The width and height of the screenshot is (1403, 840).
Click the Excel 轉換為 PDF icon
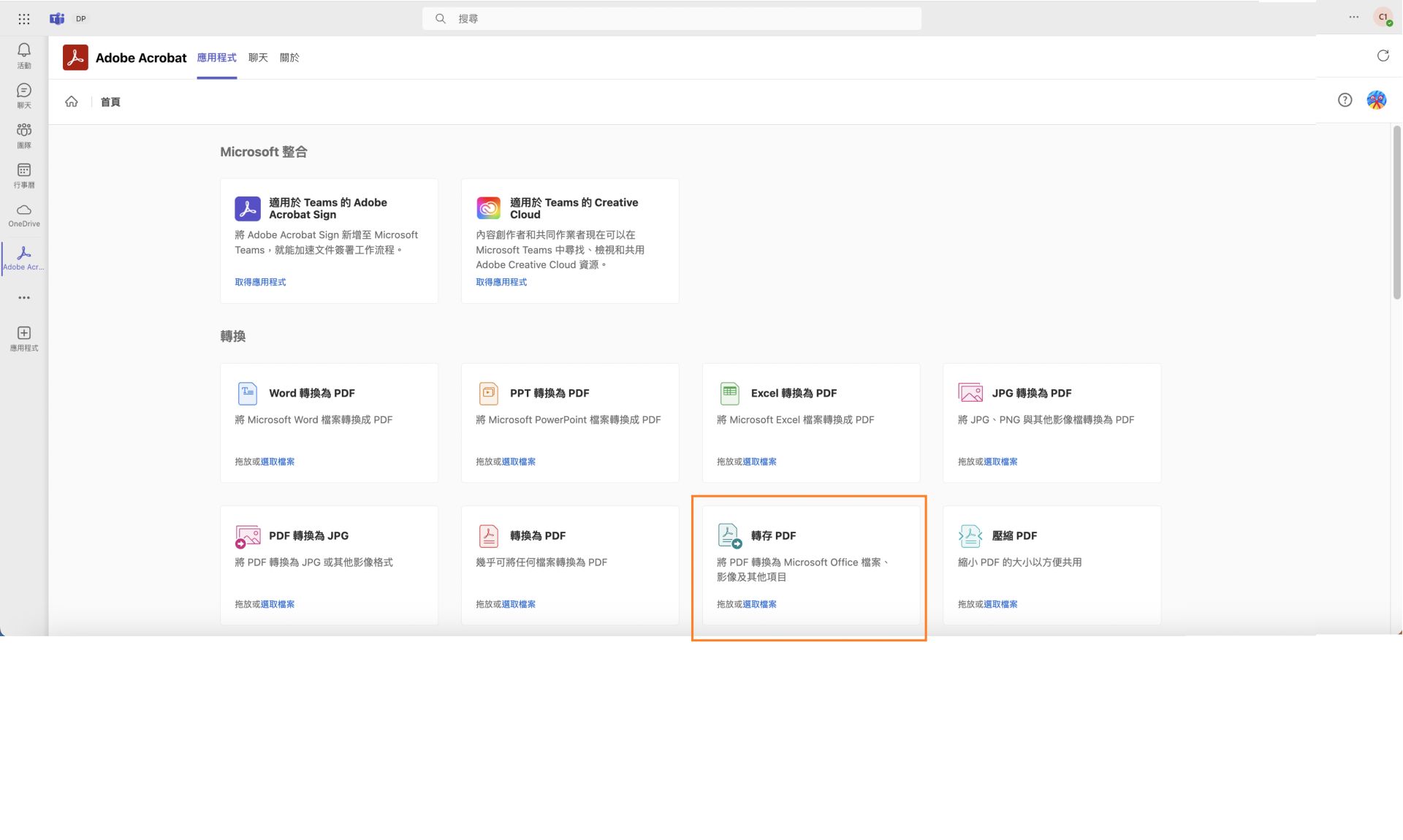730,393
